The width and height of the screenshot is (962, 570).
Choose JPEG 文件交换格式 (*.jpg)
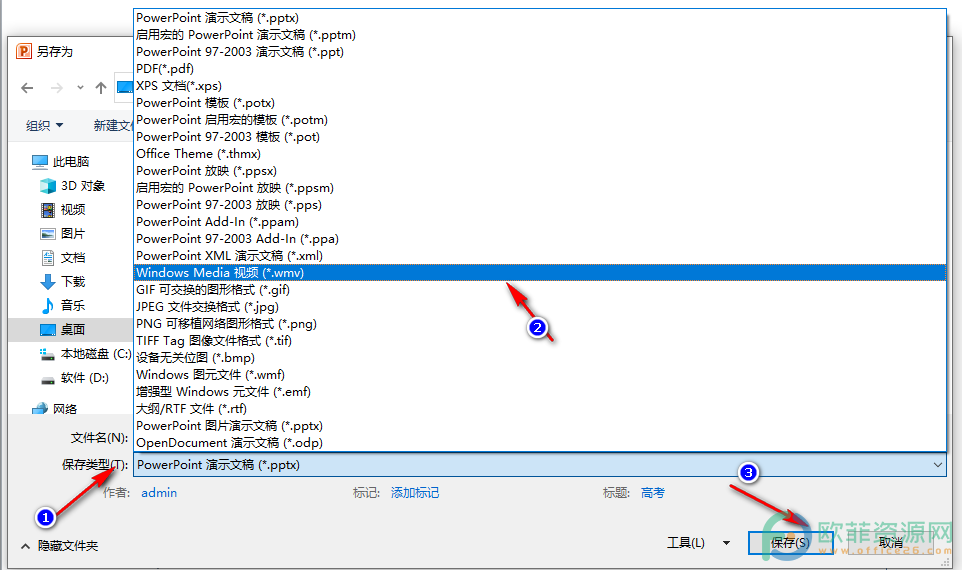pos(540,307)
